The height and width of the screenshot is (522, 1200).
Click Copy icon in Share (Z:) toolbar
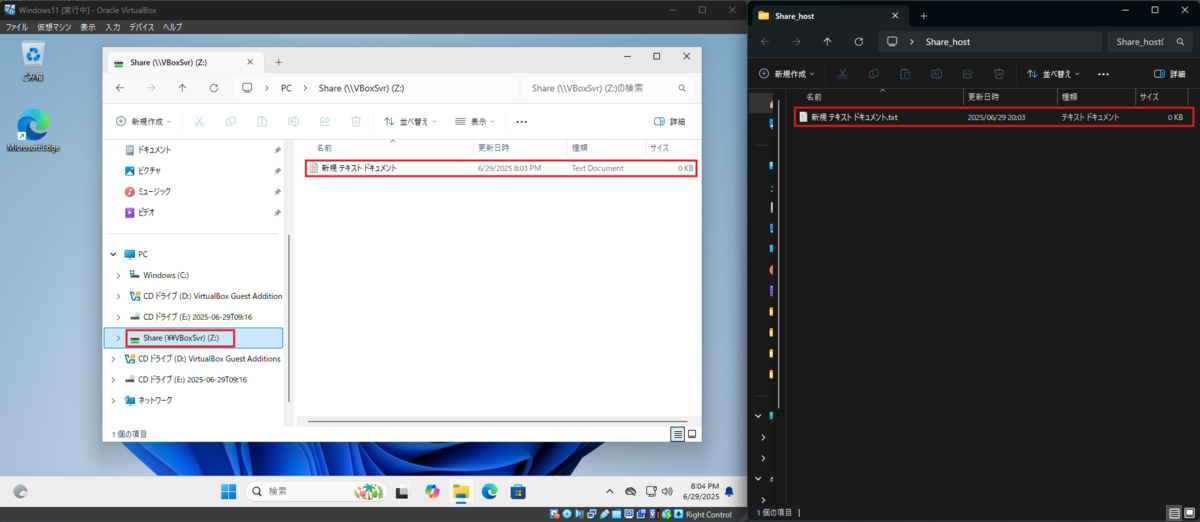click(231, 121)
